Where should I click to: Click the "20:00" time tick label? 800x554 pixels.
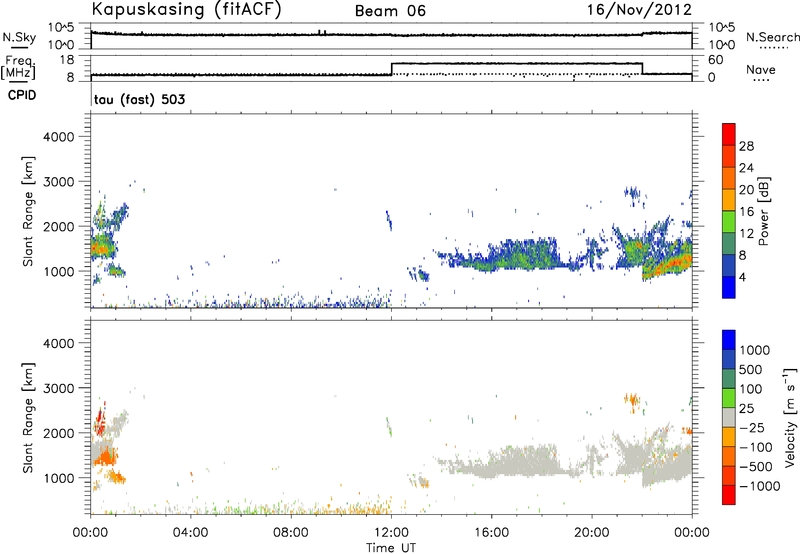click(x=592, y=533)
